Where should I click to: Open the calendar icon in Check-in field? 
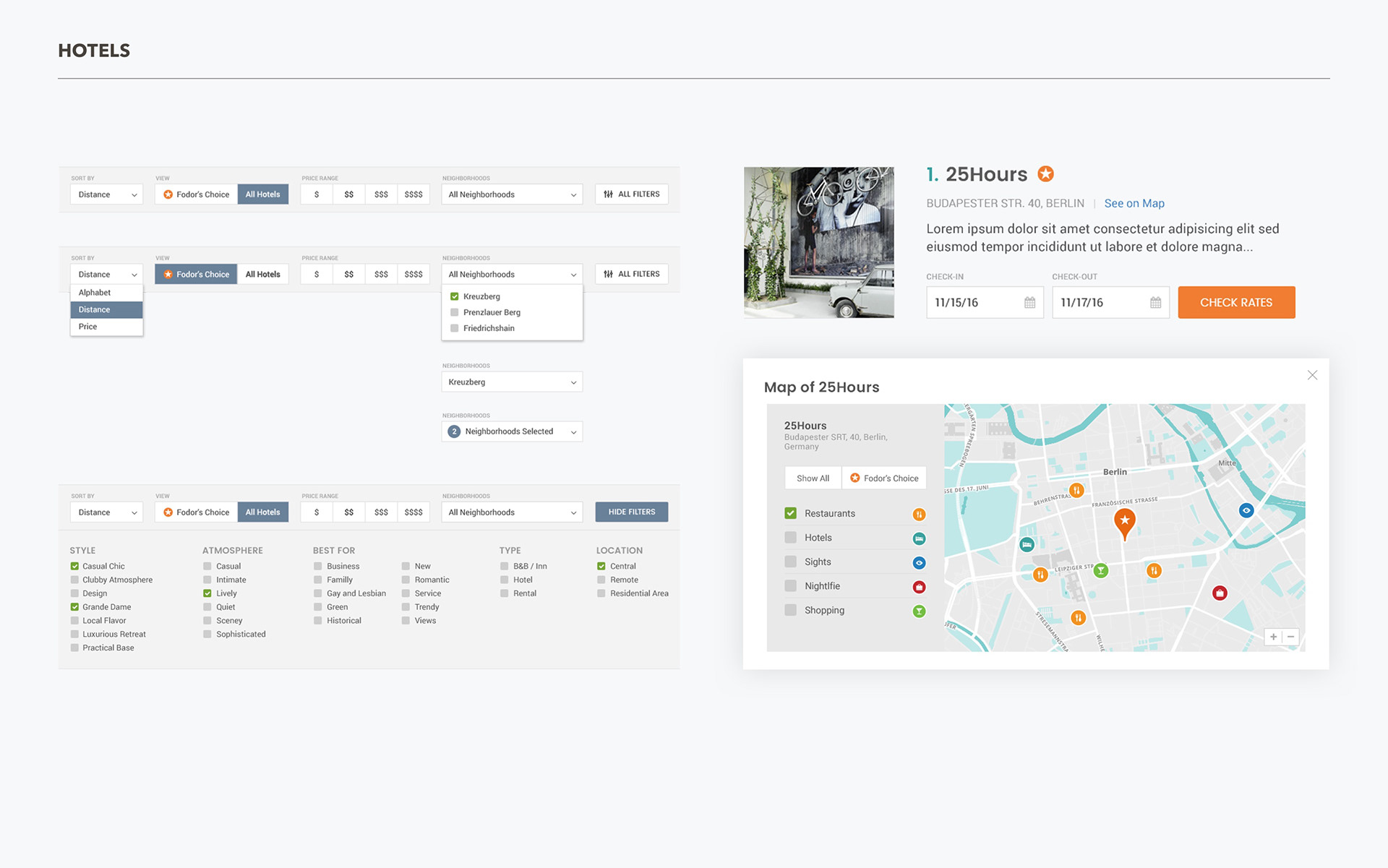(x=1029, y=303)
